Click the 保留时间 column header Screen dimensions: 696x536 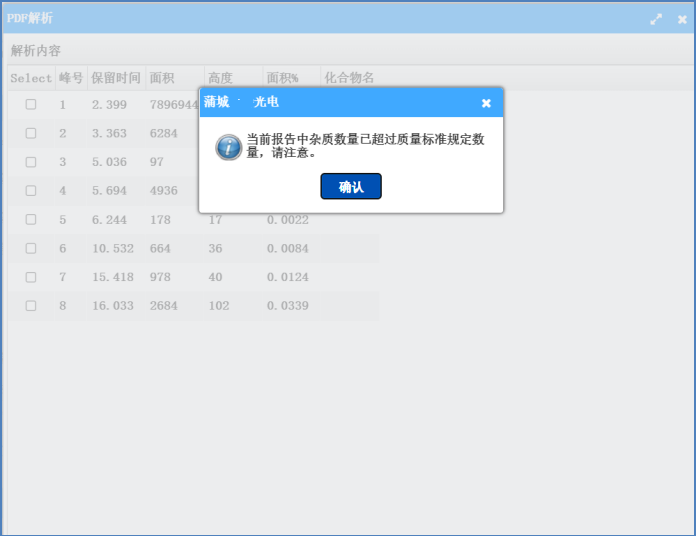(115, 78)
